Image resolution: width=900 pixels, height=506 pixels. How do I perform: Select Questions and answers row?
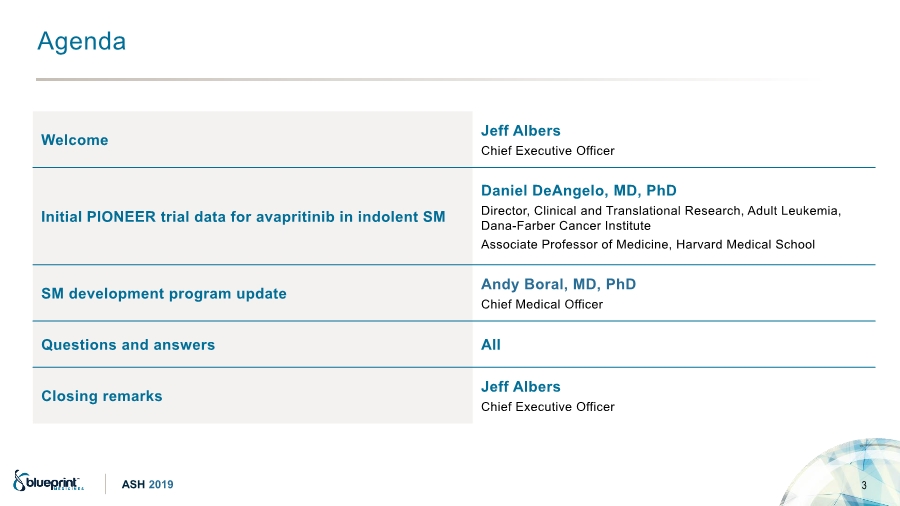[x=128, y=345]
